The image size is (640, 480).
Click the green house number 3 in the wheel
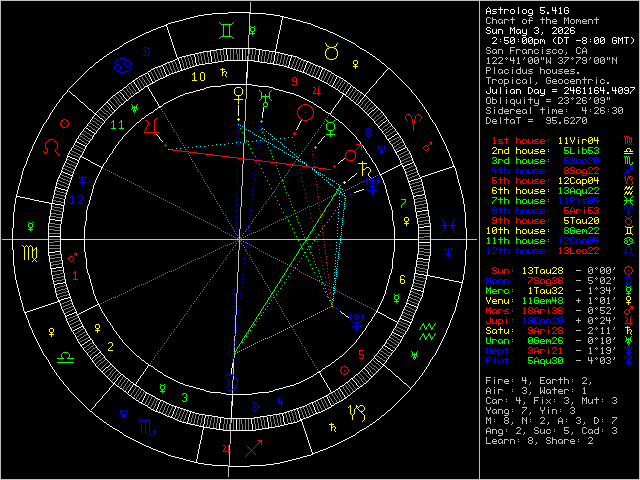pyautogui.click(x=185, y=397)
